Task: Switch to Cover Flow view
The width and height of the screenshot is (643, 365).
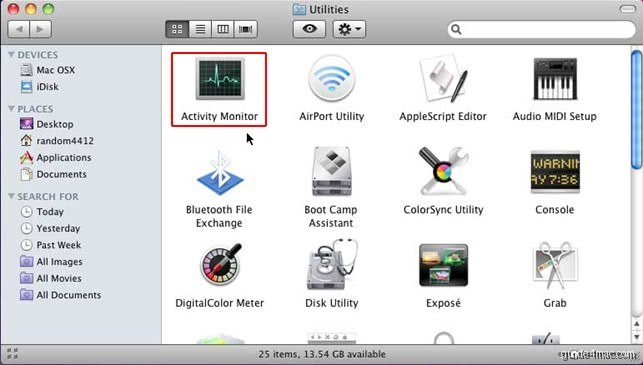Action: 246,29
